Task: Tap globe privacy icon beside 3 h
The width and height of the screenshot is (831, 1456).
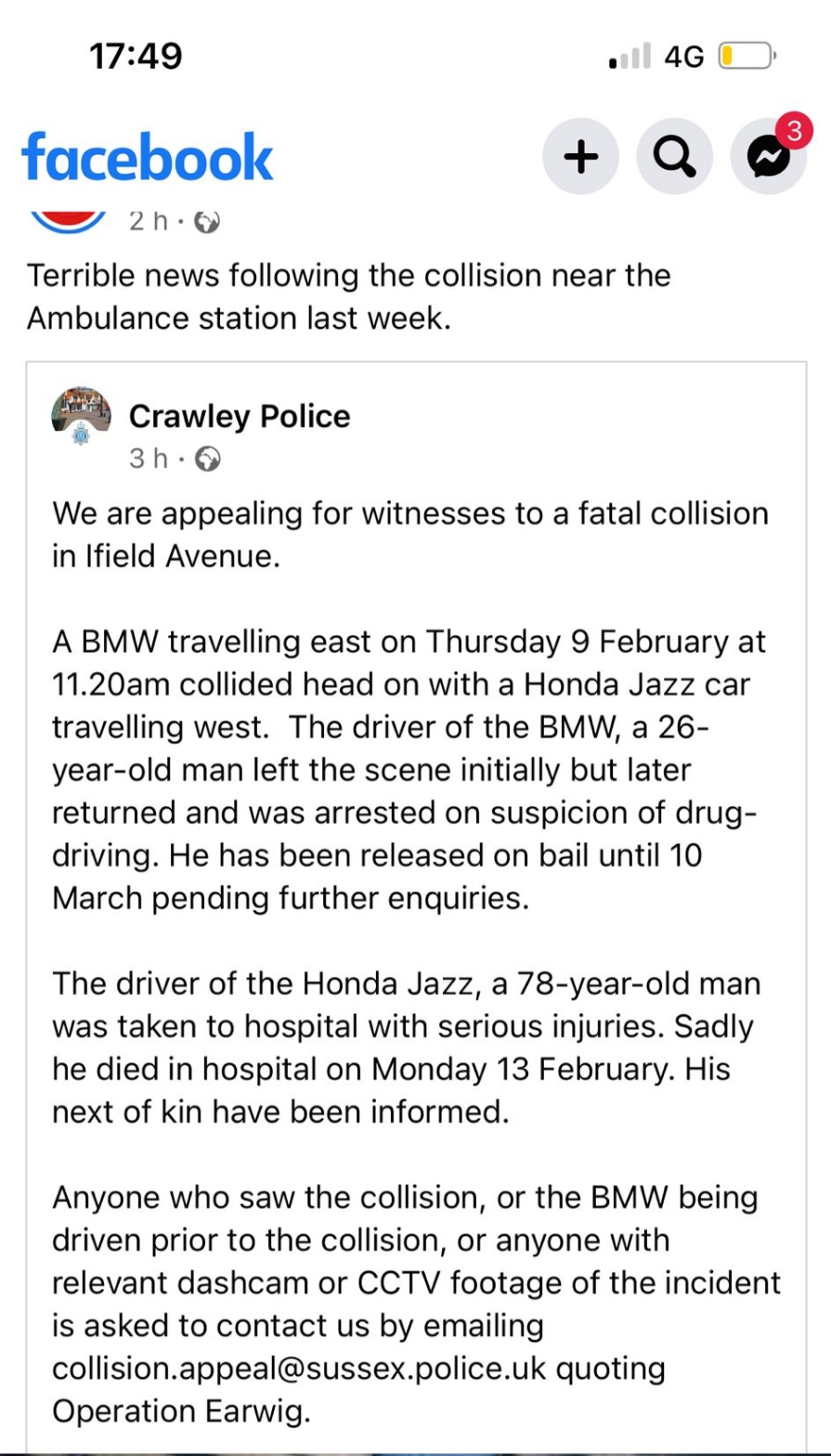Action: pos(211,459)
